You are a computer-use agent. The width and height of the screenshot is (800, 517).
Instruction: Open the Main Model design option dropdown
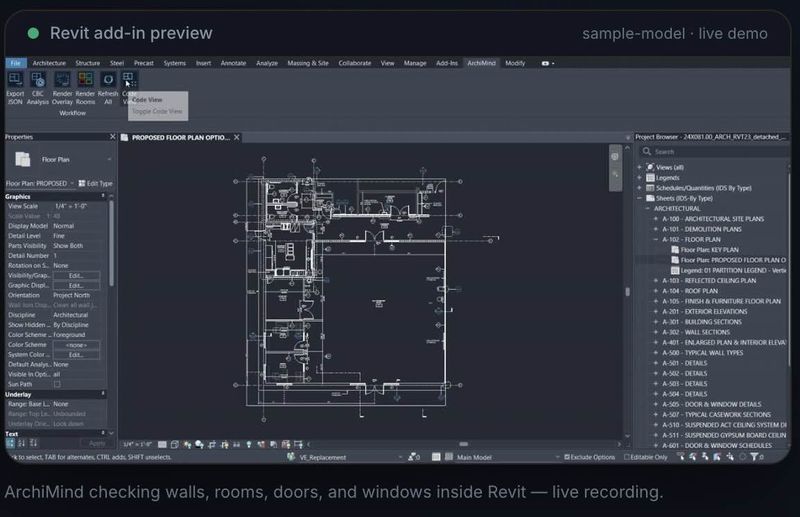[x=557, y=457]
